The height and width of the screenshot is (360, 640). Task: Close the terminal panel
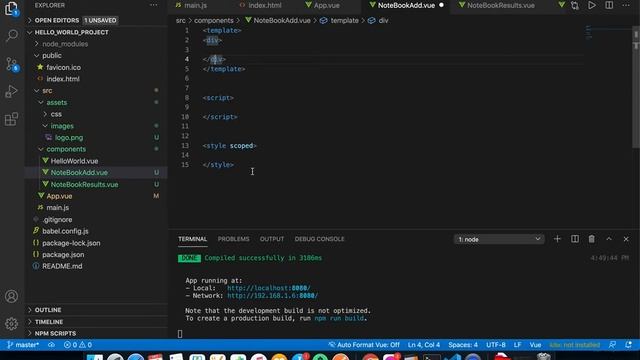tap(626, 239)
